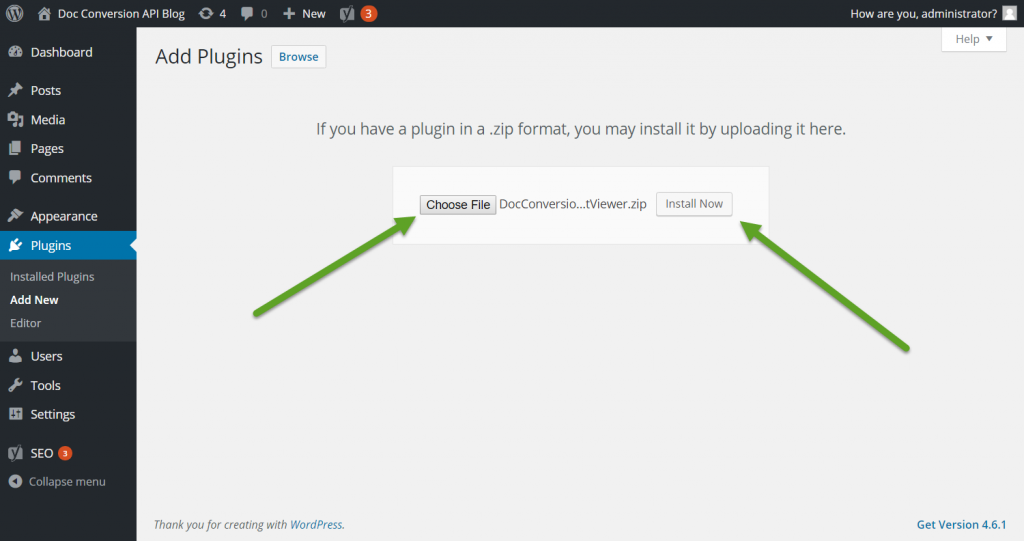The image size is (1024, 541).
Task: Click the Plugins plug icon
Action: click(x=16, y=244)
